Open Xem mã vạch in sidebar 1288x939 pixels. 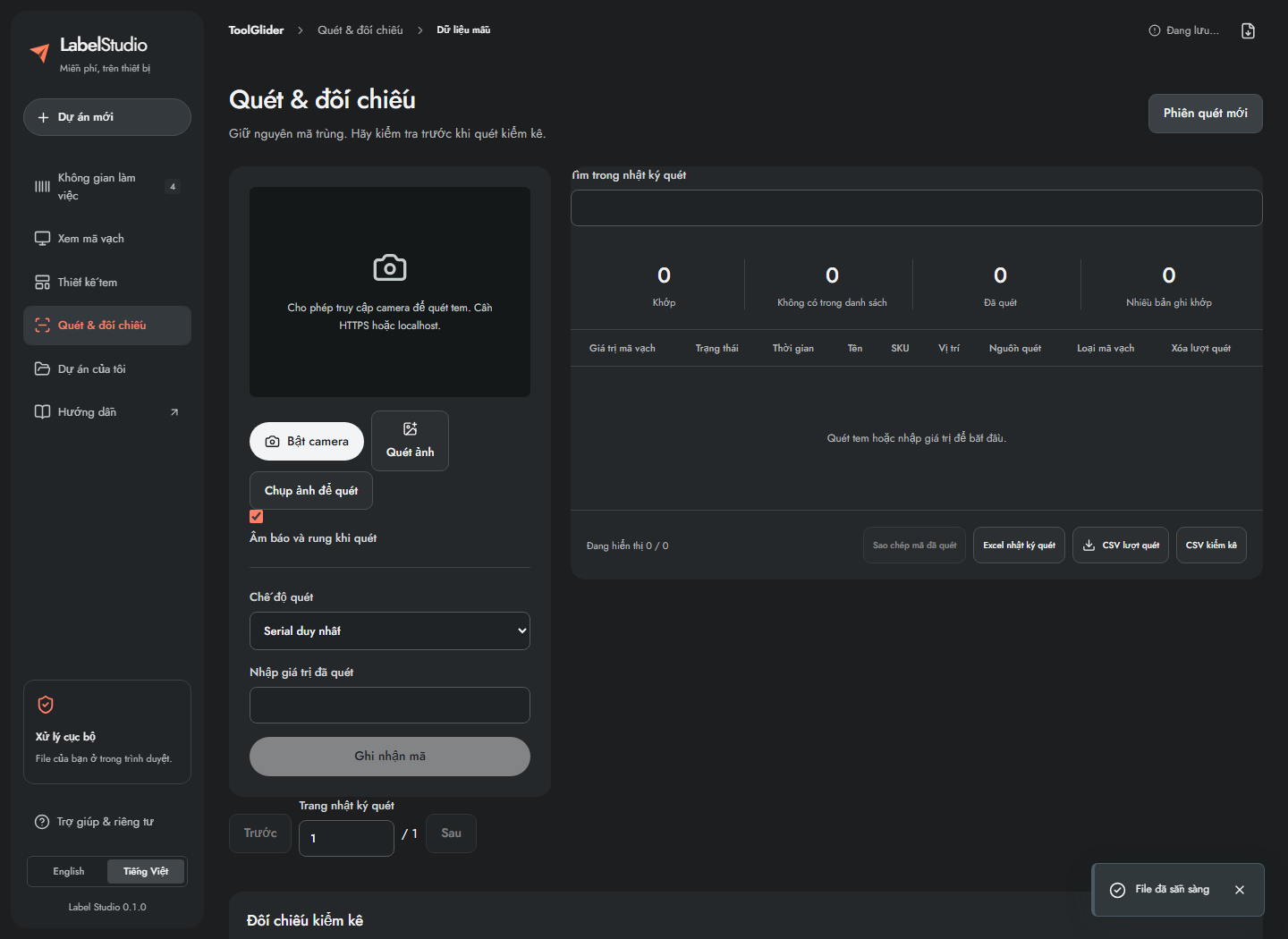pos(107,239)
